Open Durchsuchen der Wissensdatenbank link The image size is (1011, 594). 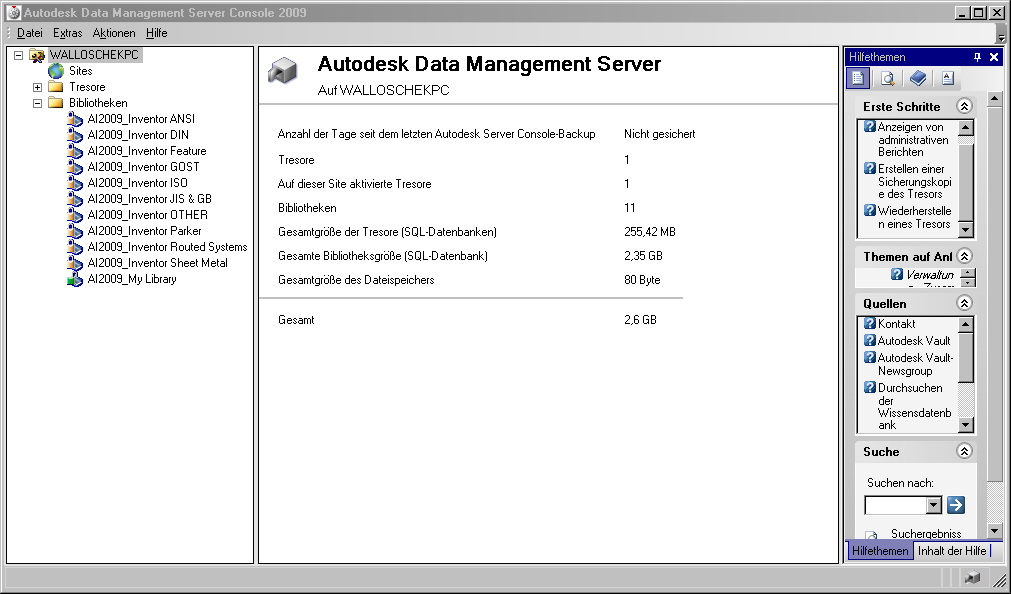(x=914, y=406)
